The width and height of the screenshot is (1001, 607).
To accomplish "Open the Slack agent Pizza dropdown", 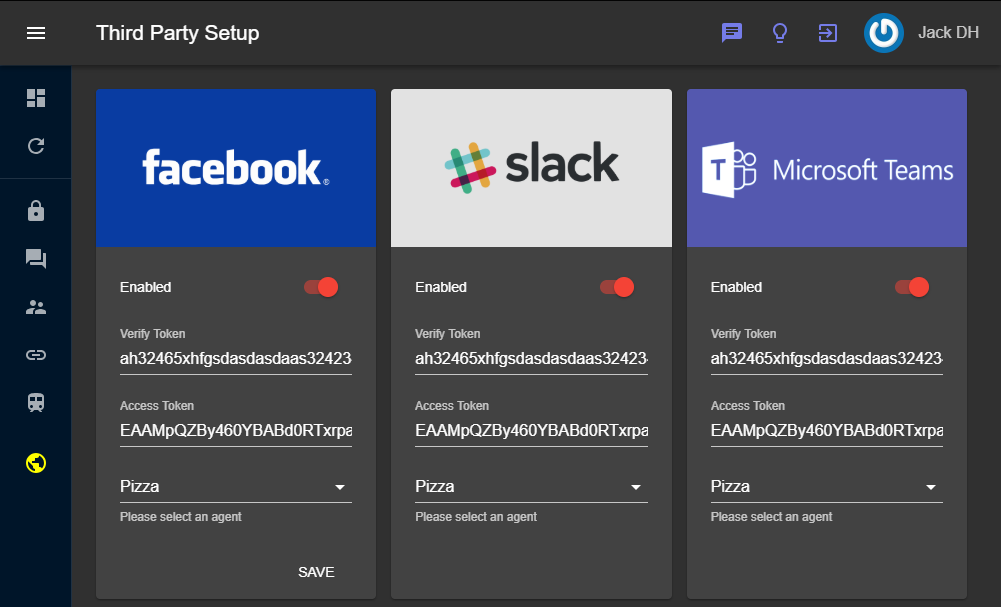I will [x=531, y=487].
